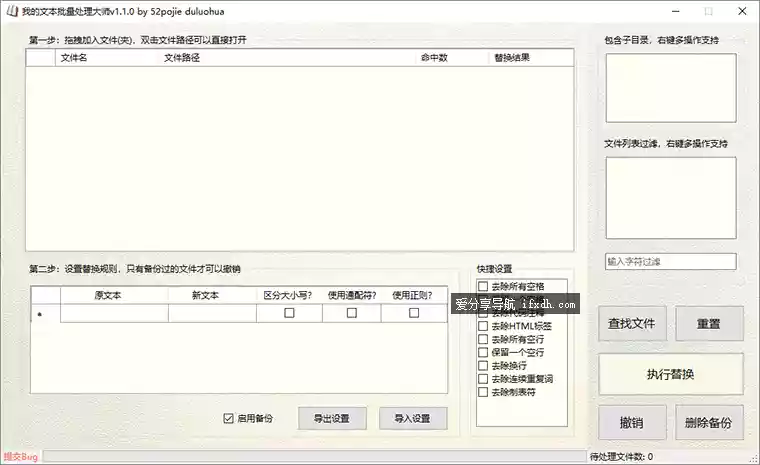Click the 包含子目录 list box
Viewport: 760px width, 465px height.
point(671,88)
